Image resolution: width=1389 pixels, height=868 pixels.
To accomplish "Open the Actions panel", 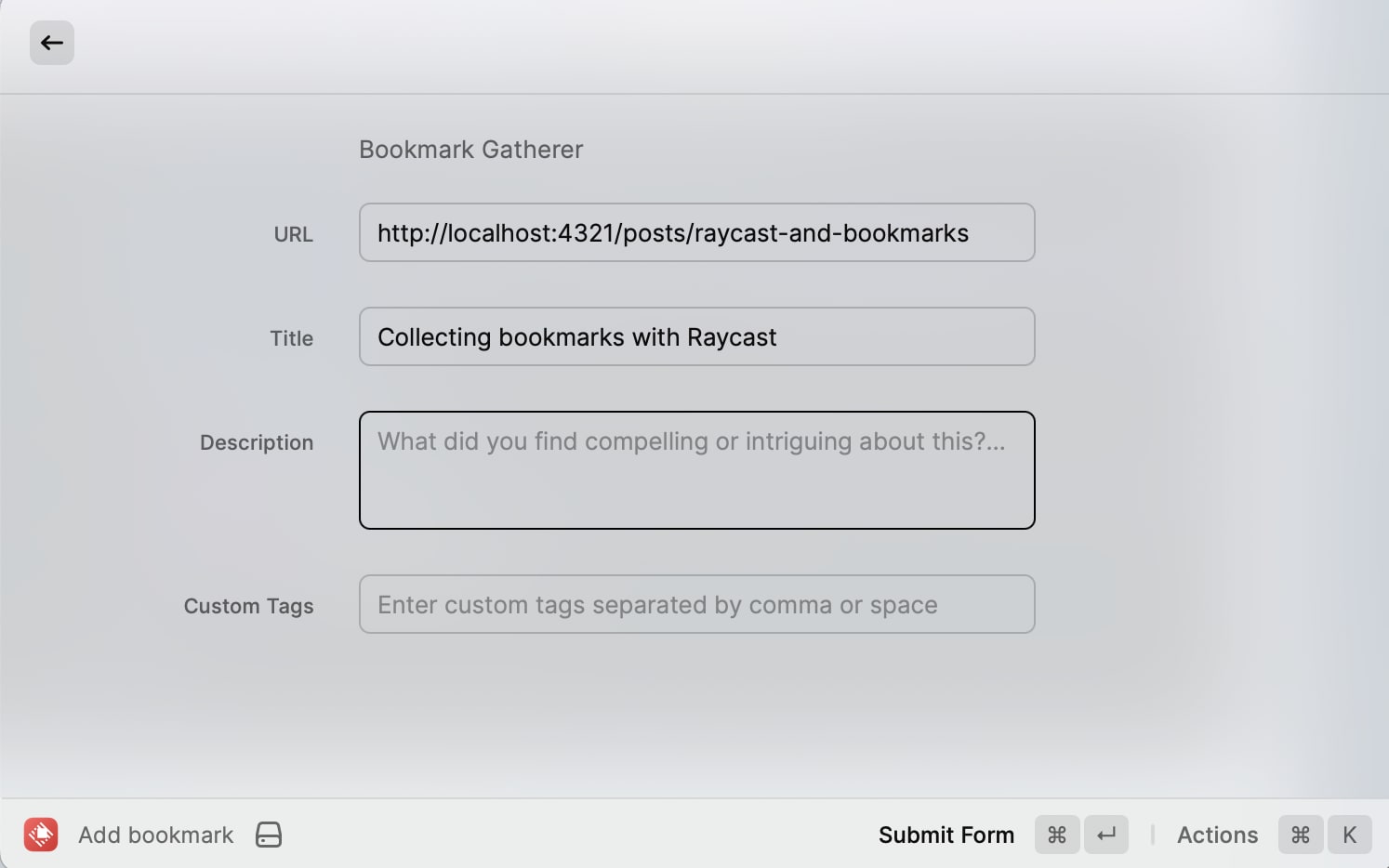I will 1217,835.
